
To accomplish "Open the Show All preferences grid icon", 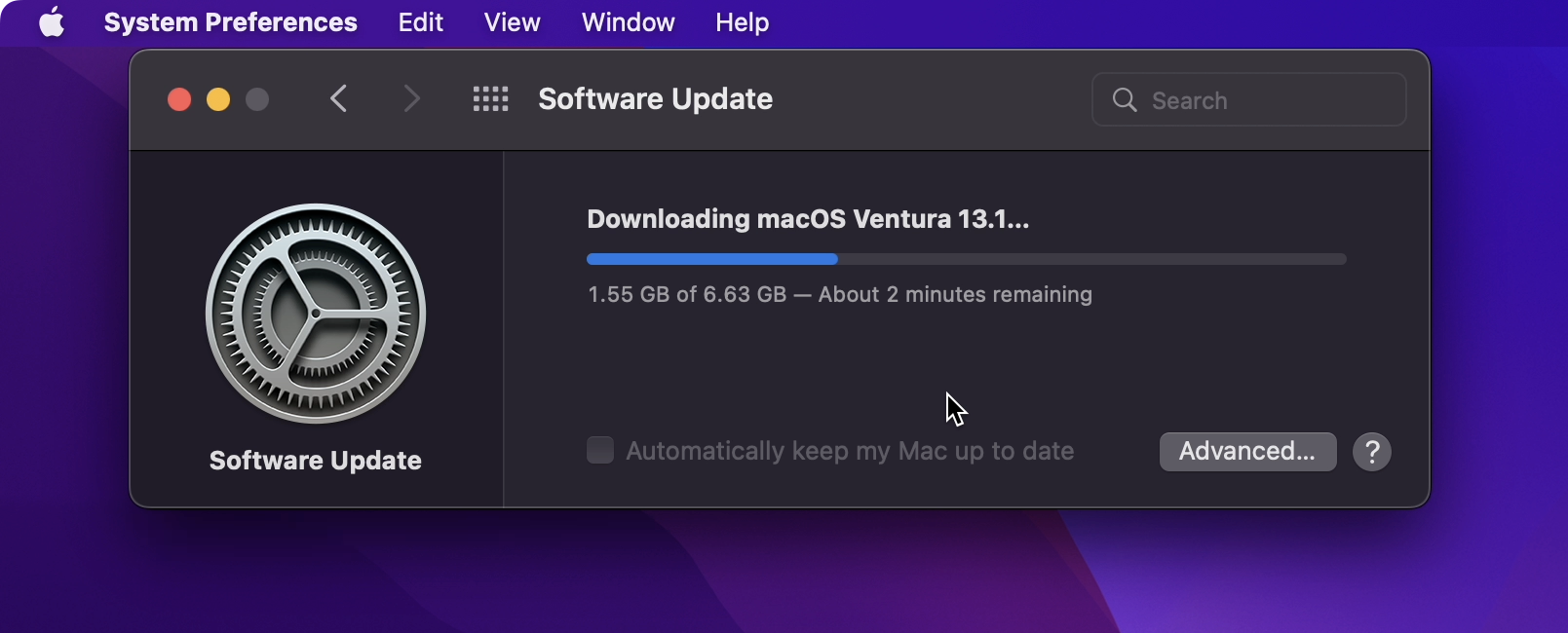I will click(491, 98).
